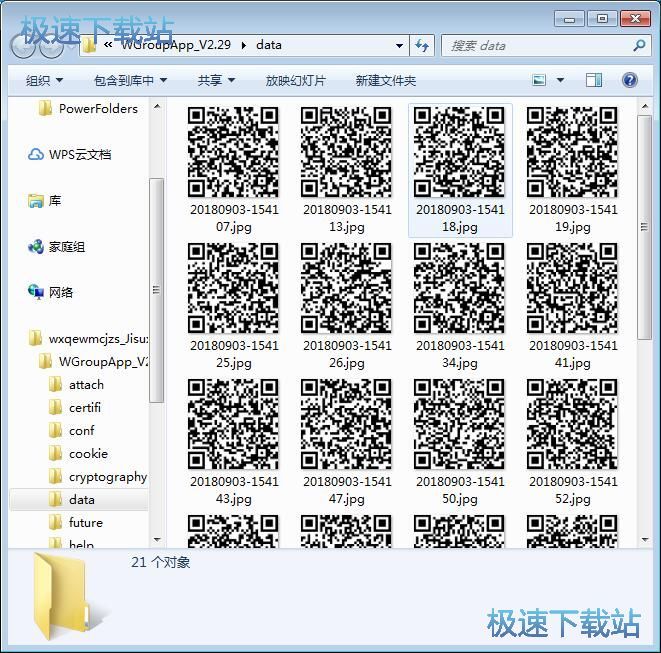The image size is (661, 653).
Task: Select the wxqewmcjzs_Jisu folder in the tree
Action: coord(88,339)
